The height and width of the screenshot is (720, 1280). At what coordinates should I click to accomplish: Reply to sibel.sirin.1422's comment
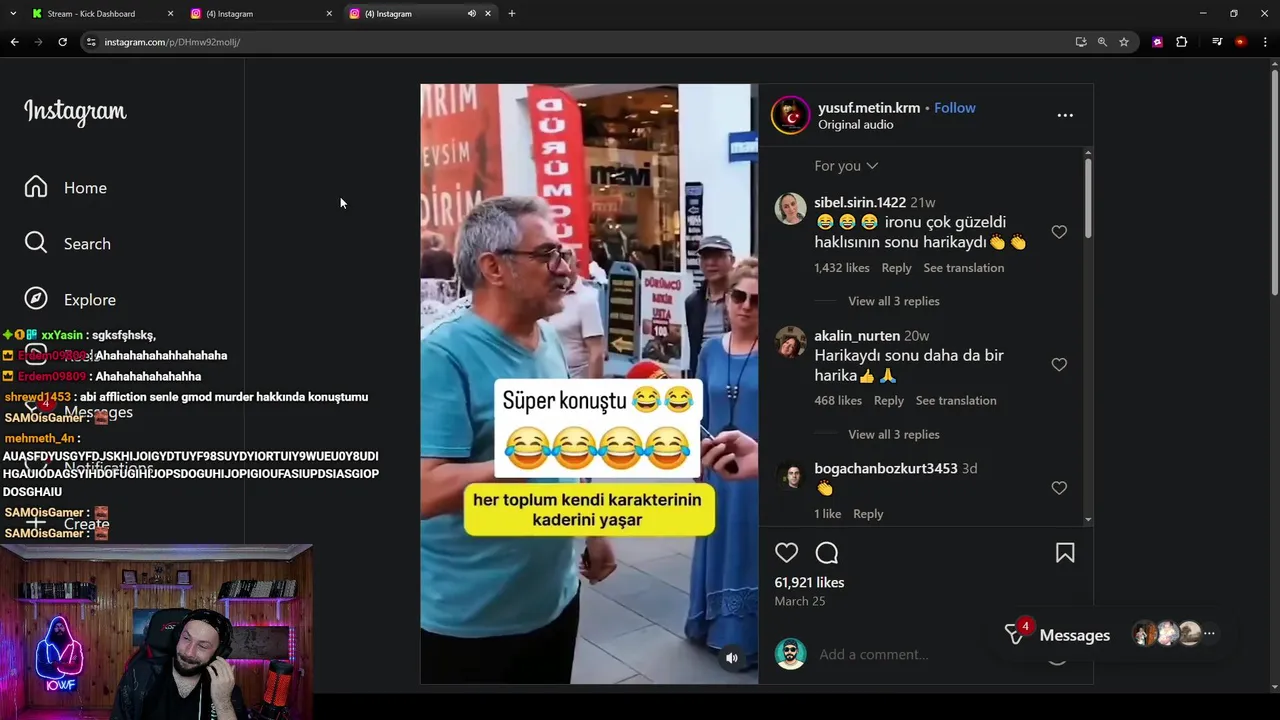(x=896, y=268)
